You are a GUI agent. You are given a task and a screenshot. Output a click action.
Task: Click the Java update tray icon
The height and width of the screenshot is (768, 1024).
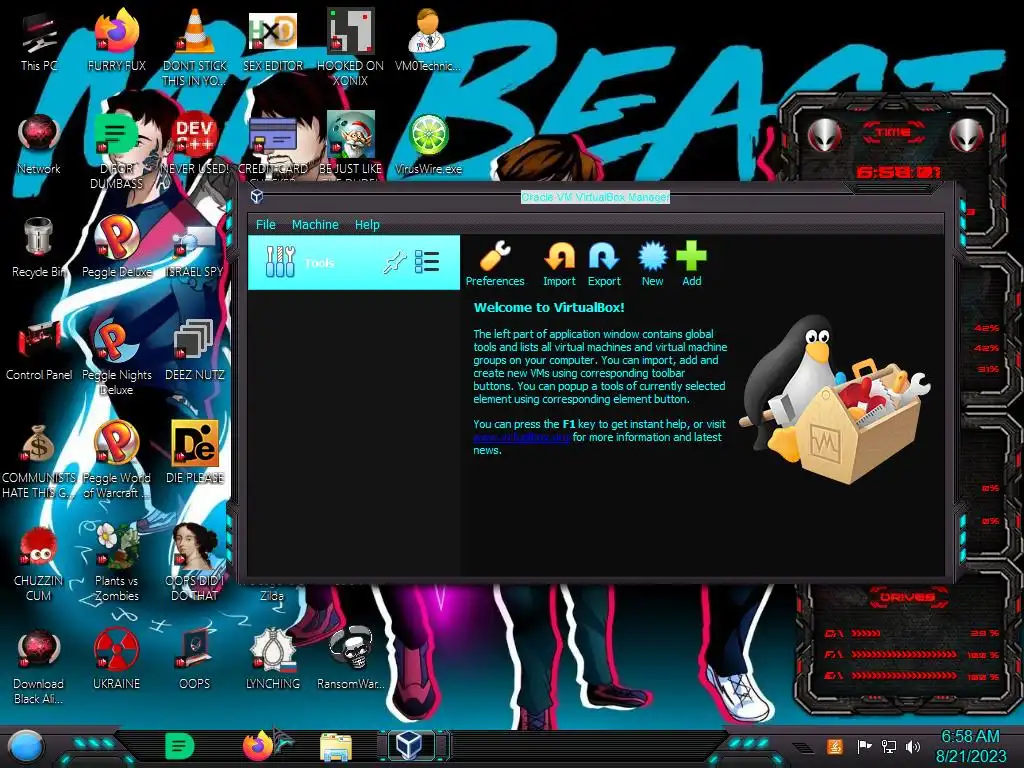coord(834,746)
